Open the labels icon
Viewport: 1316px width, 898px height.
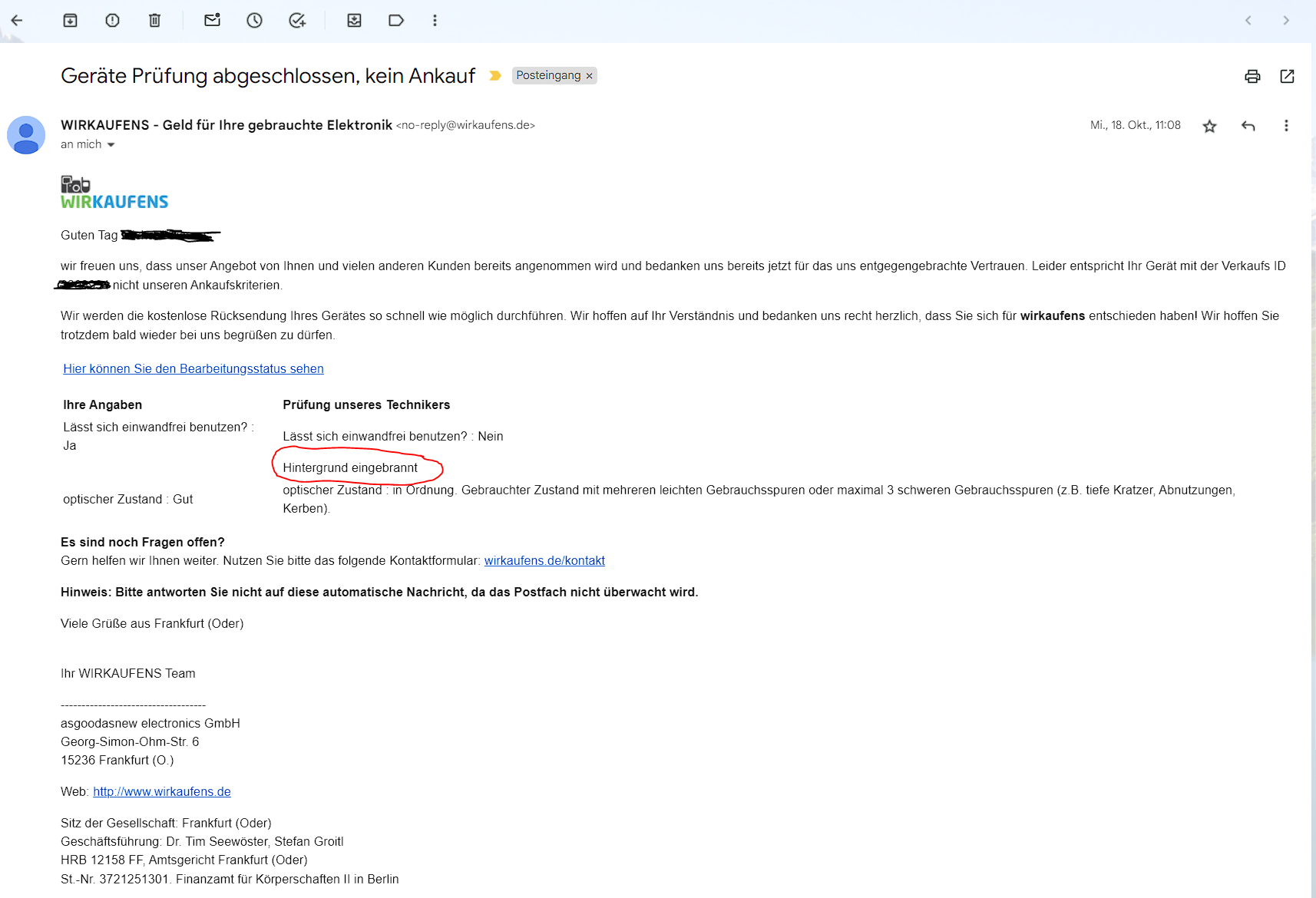click(396, 21)
